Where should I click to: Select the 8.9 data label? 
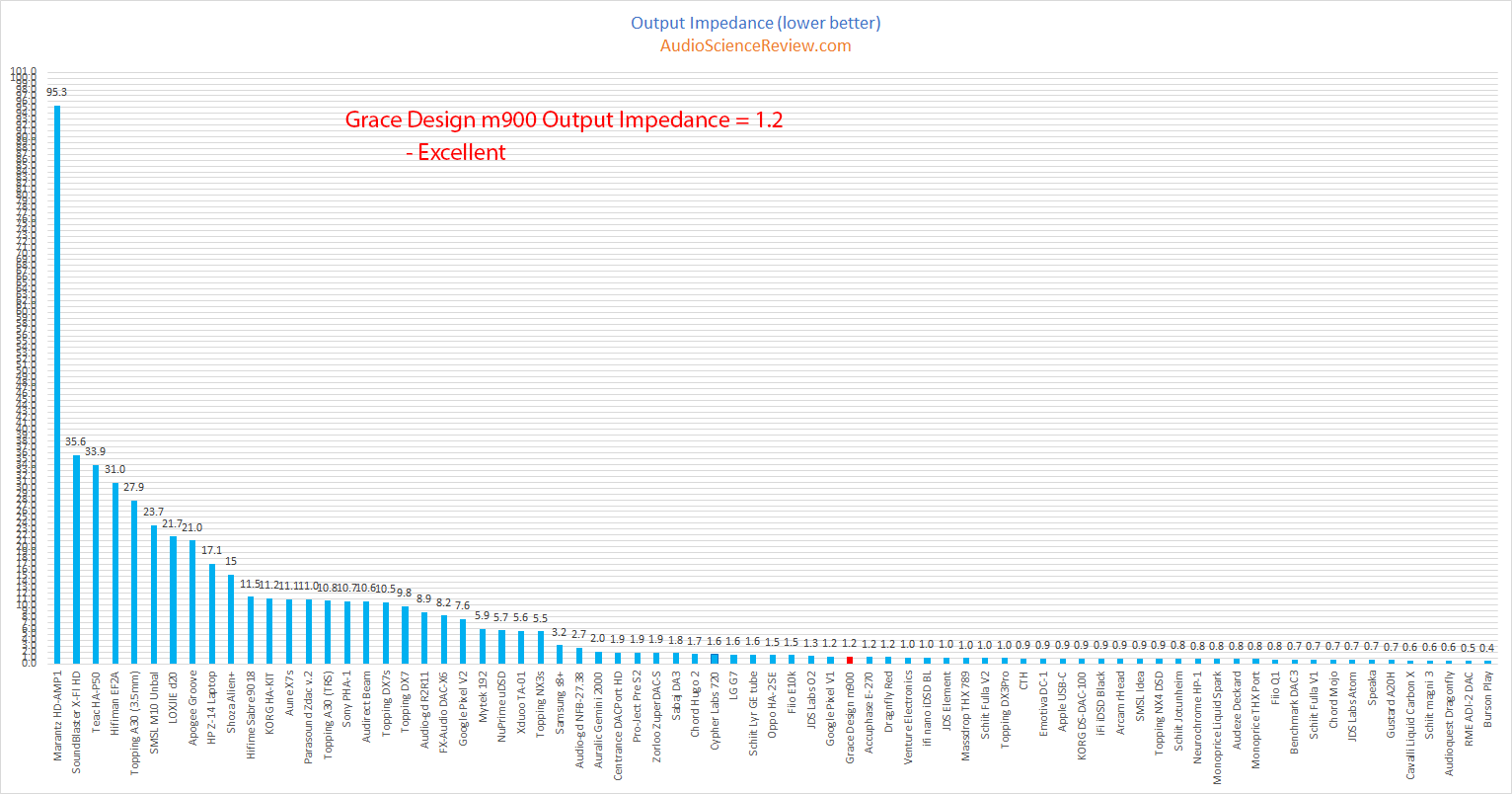click(423, 598)
